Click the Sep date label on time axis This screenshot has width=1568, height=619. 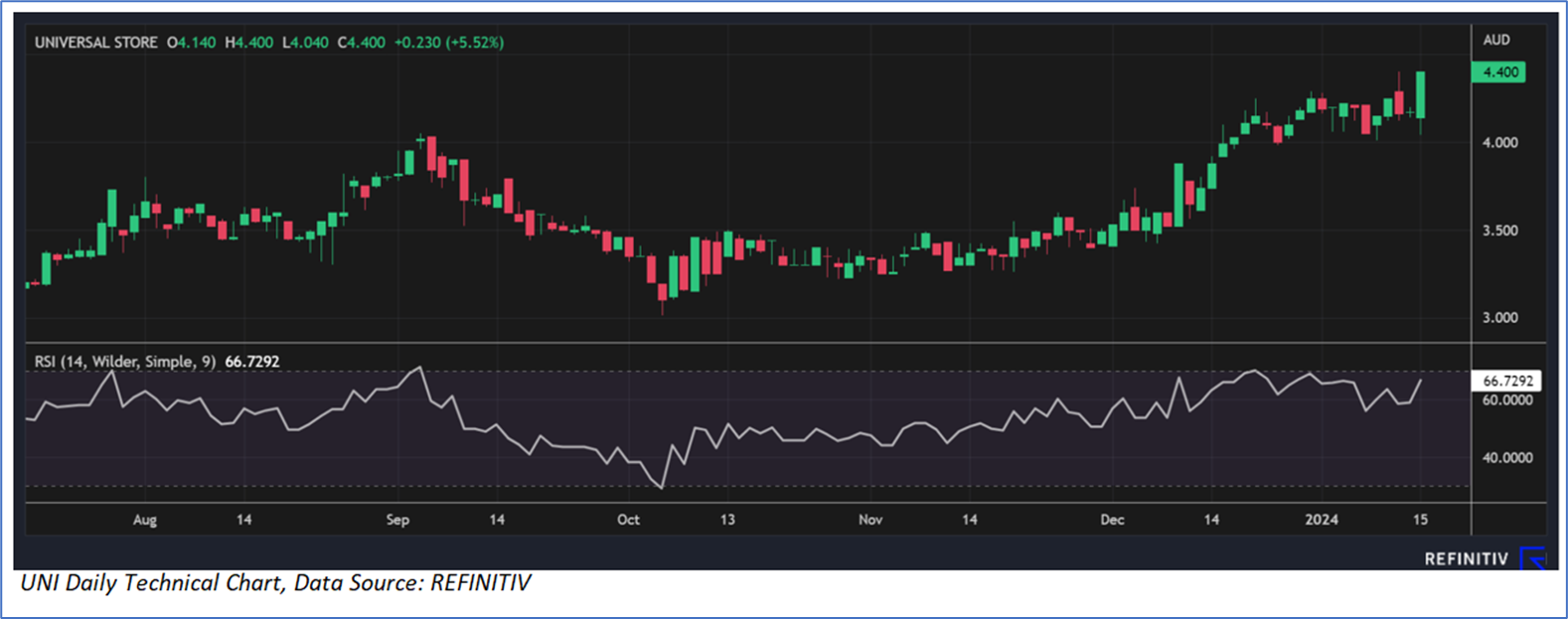click(x=397, y=520)
